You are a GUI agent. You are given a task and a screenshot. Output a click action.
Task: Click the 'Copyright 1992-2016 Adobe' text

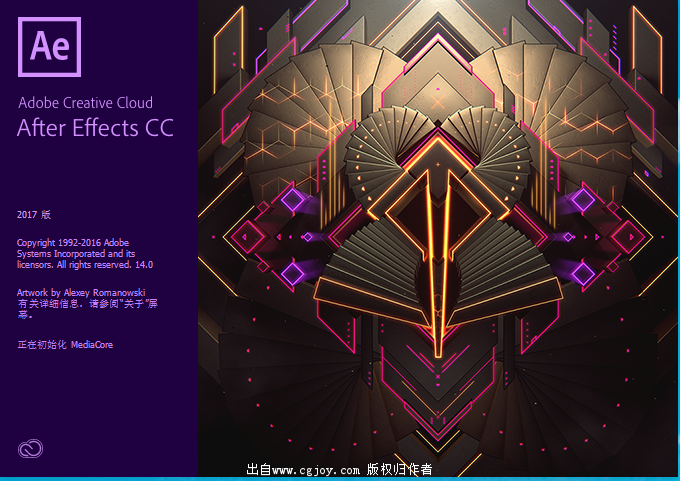pyautogui.click(x=73, y=243)
